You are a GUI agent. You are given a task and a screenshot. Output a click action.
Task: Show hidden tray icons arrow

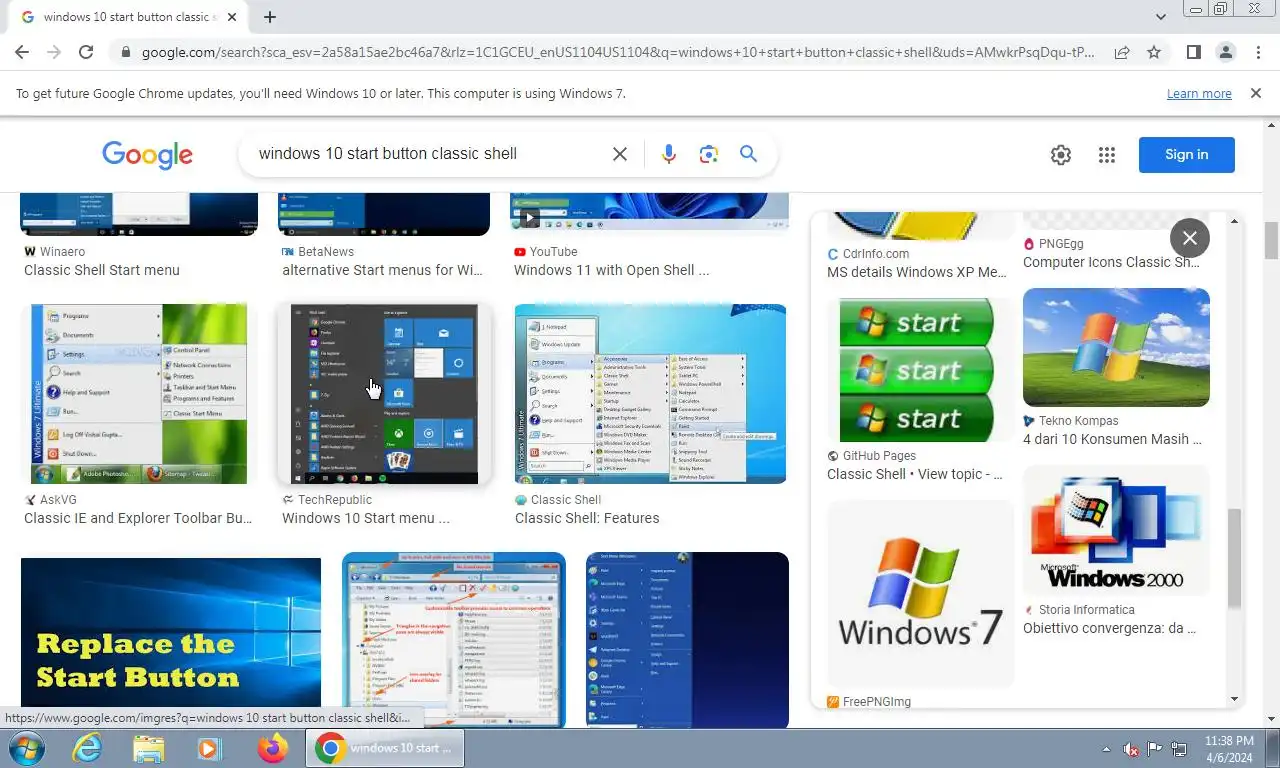pos(1107,749)
